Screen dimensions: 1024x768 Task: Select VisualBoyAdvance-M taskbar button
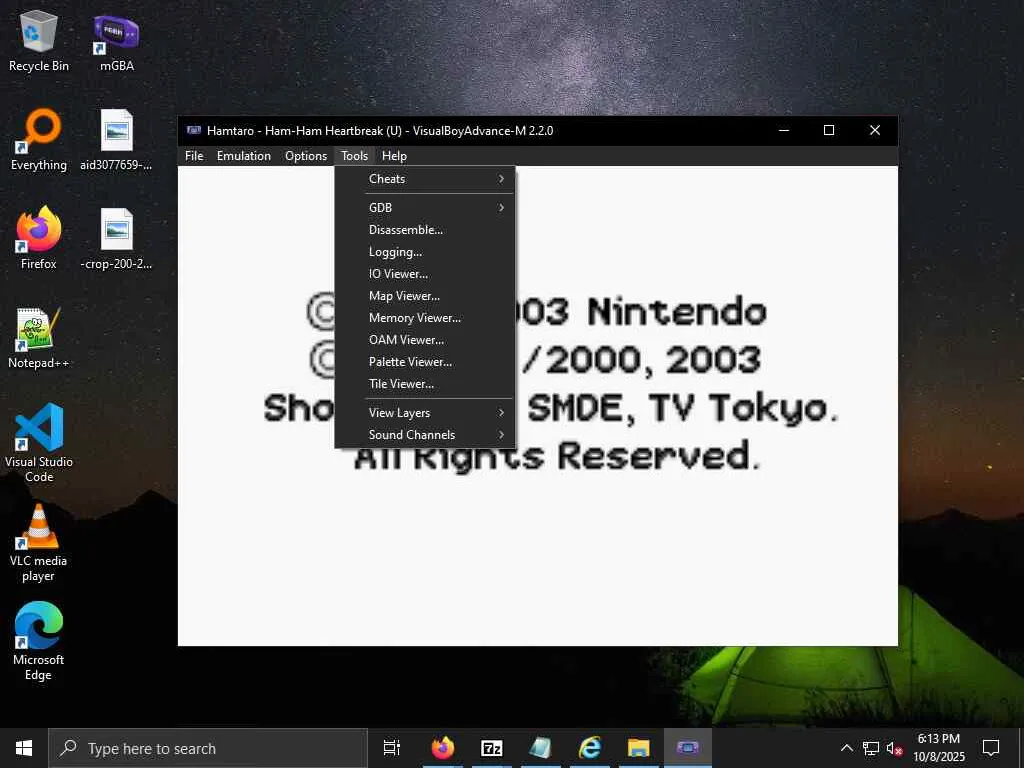tap(688, 748)
